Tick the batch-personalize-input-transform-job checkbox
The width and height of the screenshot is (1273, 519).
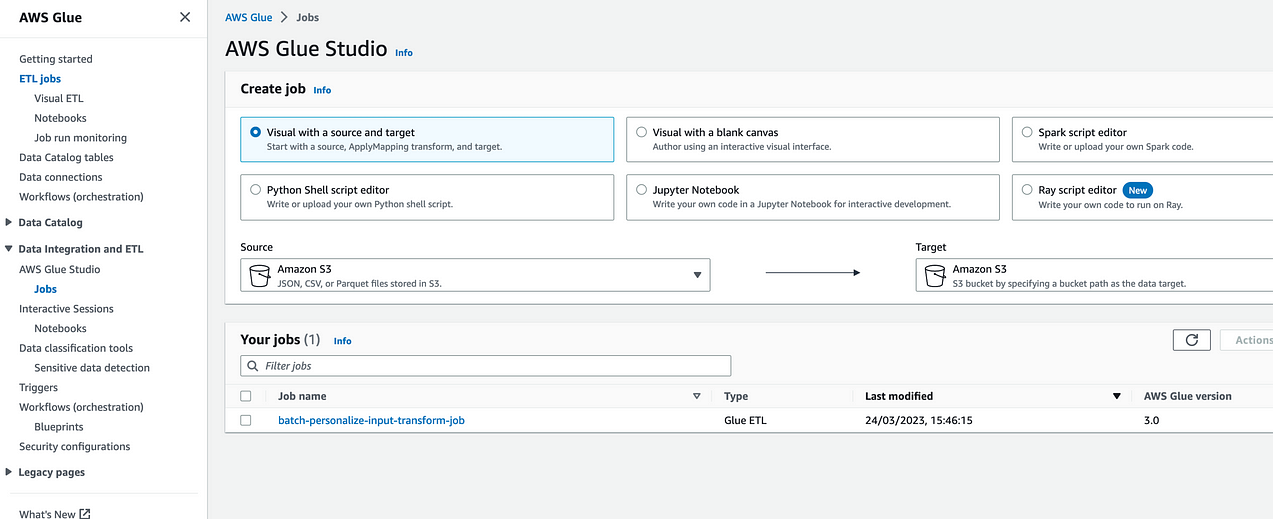(246, 421)
